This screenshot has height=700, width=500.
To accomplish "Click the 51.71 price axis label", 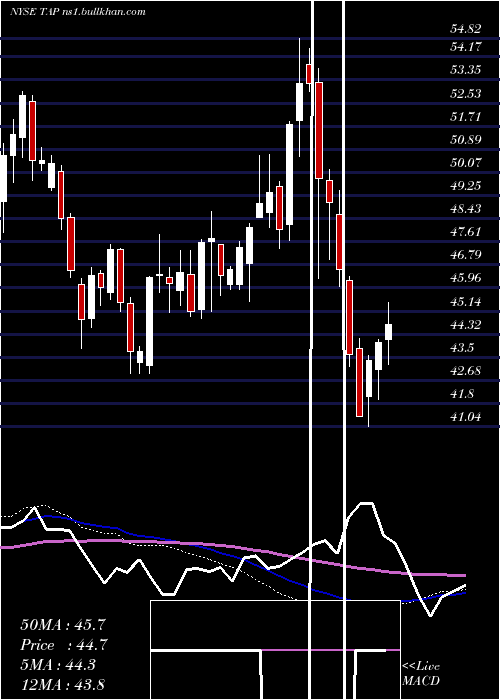I will (466, 117).
